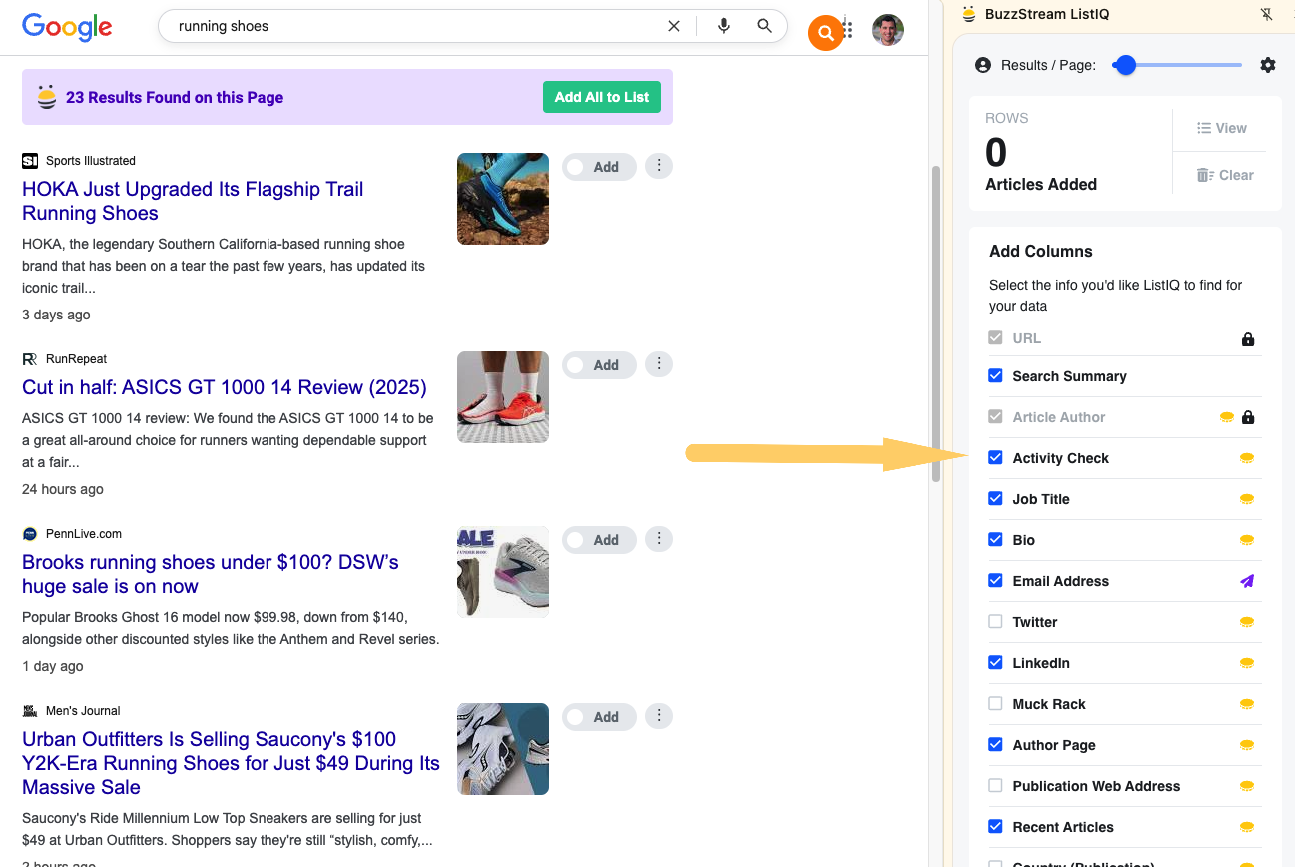Screen dimensions: 1295x867
Task: Click the send icon beside Email Address
Action: [x=1246, y=580]
